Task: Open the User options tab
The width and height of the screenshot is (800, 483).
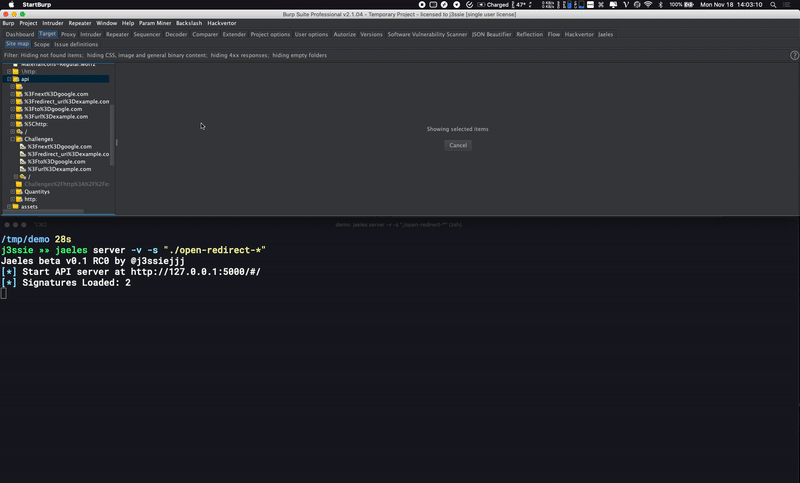Action: pyautogui.click(x=311, y=34)
